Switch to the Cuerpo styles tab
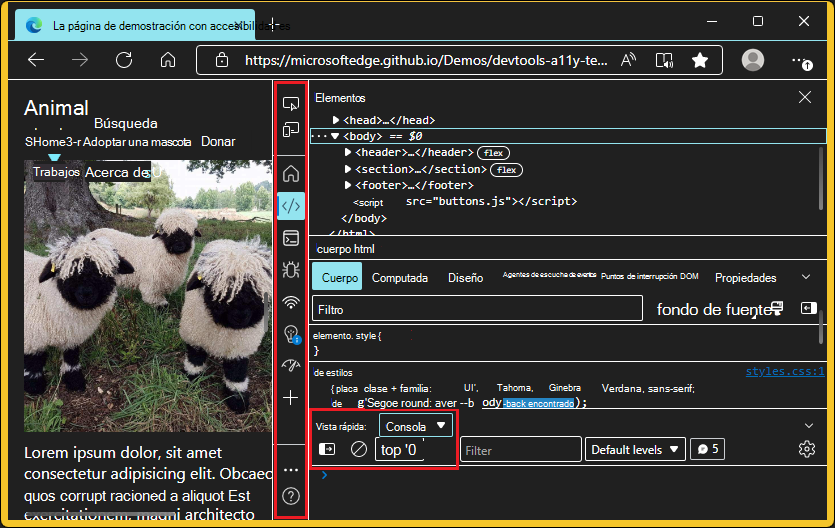The width and height of the screenshot is (835, 528). [338, 277]
